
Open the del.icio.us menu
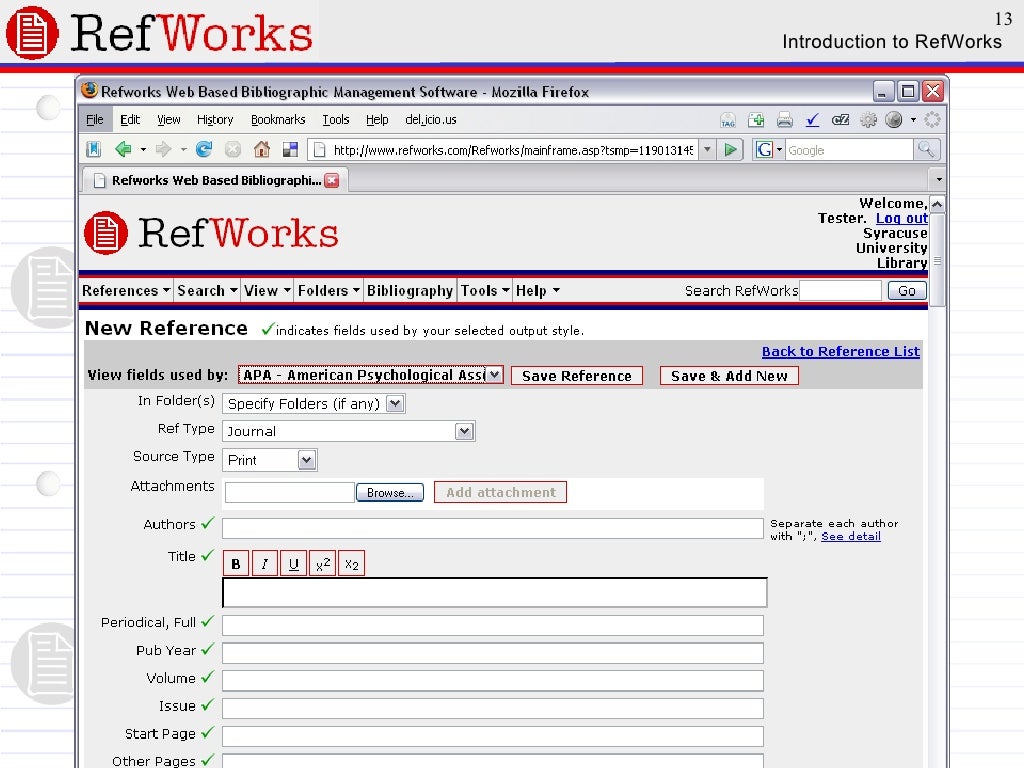click(431, 120)
